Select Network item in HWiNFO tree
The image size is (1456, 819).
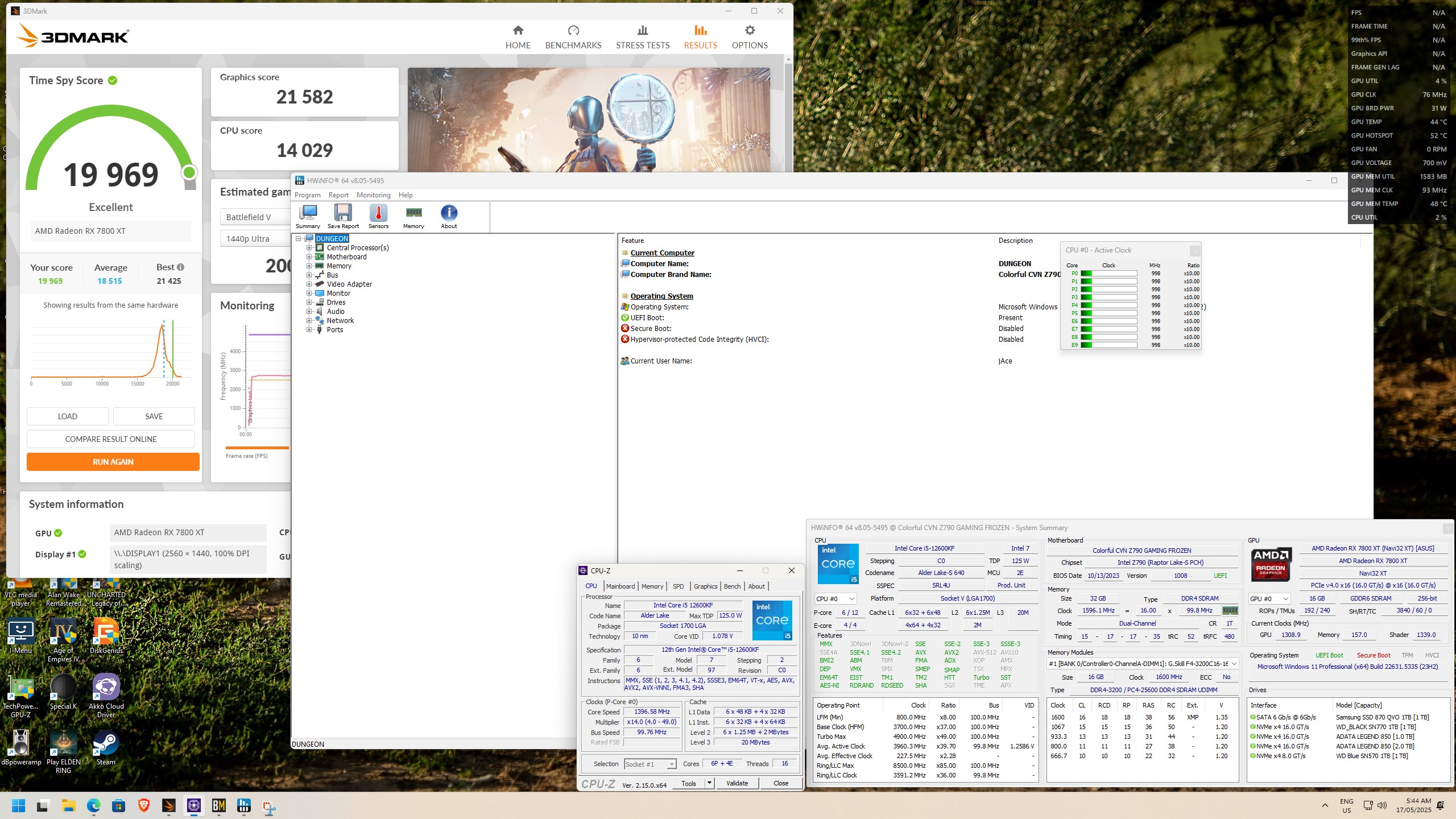coord(340,320)
